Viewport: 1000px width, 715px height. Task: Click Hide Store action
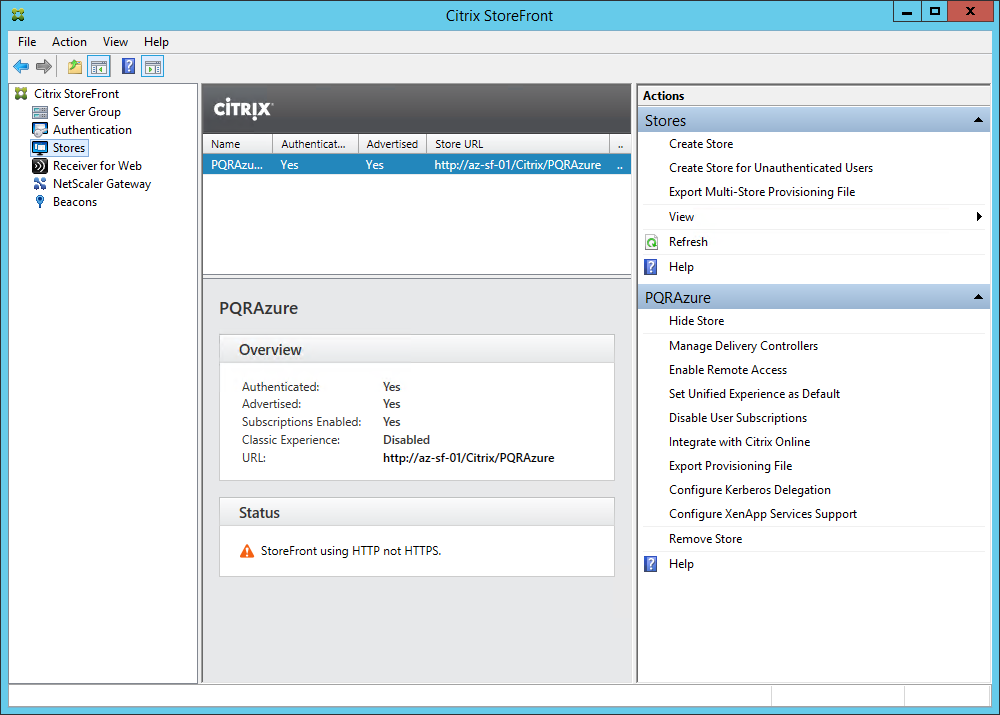pos(696,321)
